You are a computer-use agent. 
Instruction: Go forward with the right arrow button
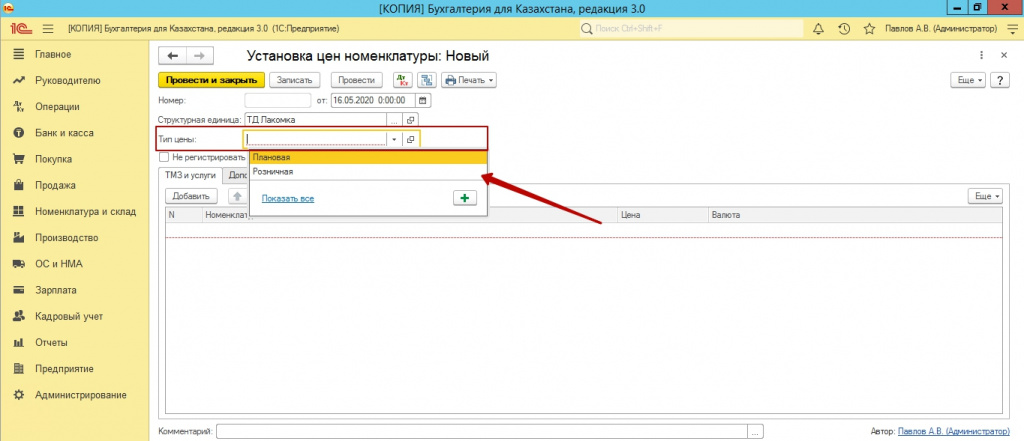click(x=200, y=56)
